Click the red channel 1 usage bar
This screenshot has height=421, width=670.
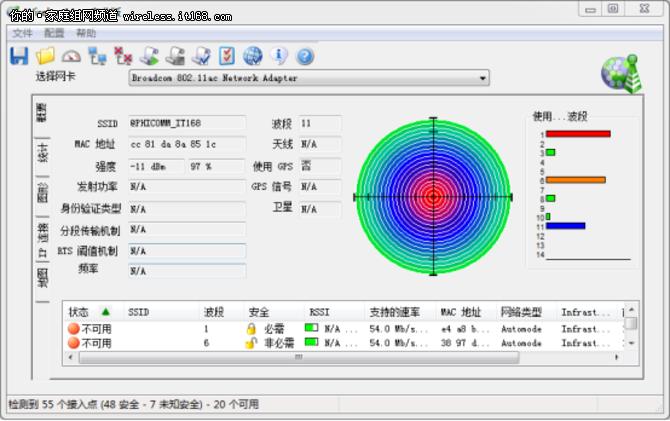coord(577,134)
